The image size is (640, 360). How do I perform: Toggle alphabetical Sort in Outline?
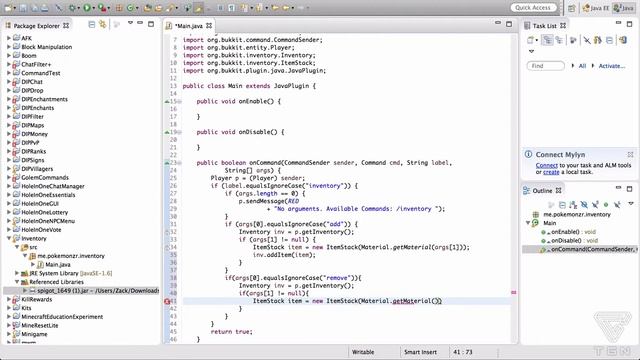(x=573, y=204)
